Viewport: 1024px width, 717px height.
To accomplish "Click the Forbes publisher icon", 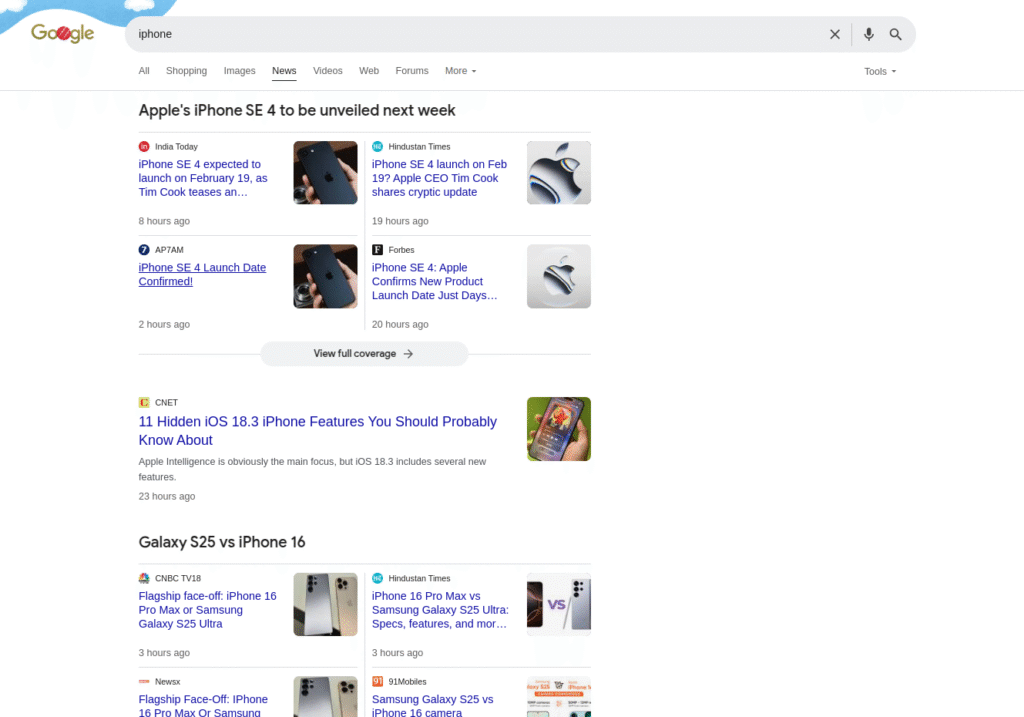I will pos(377,250).
